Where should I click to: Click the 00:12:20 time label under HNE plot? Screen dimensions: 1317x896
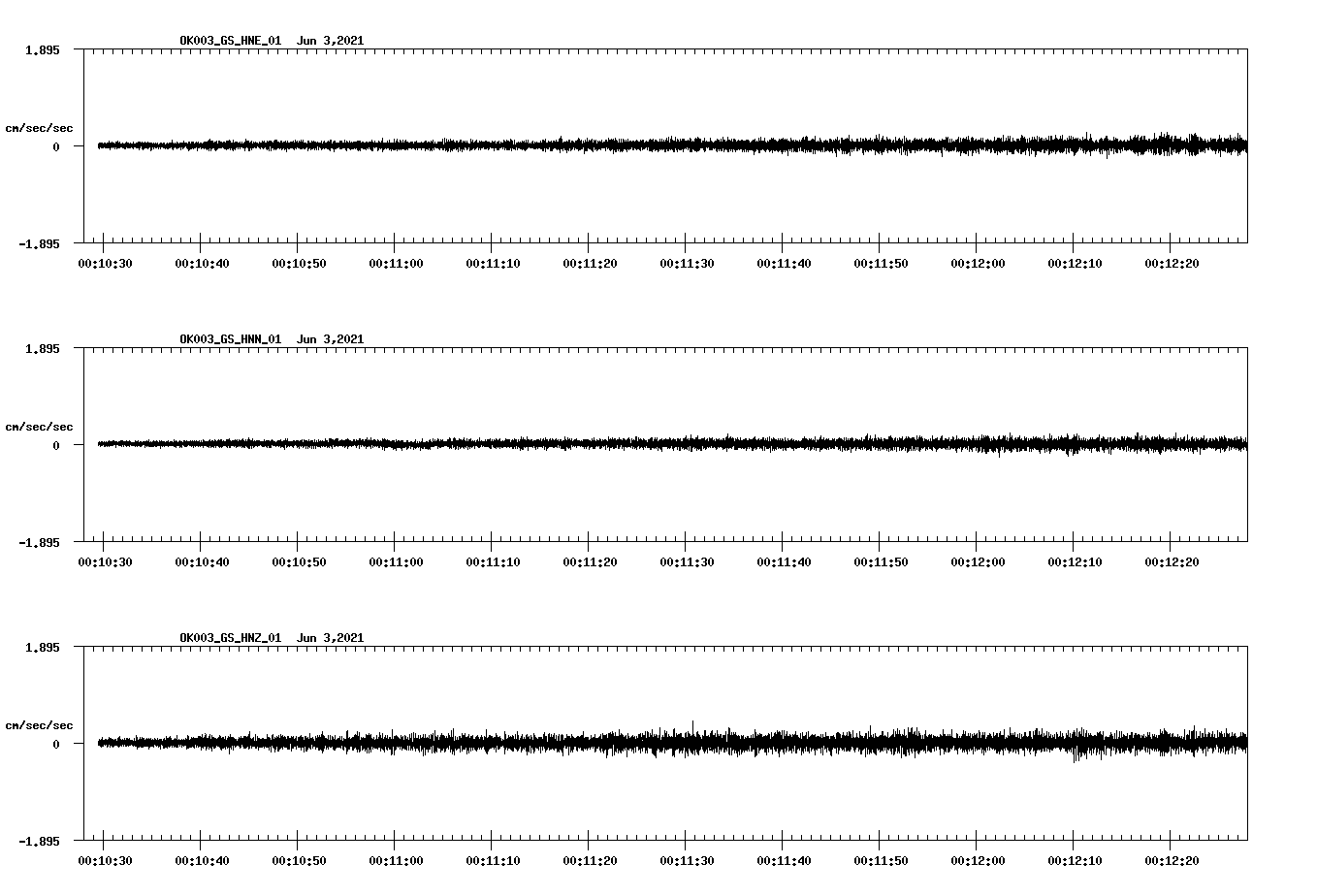[1172, 264]
